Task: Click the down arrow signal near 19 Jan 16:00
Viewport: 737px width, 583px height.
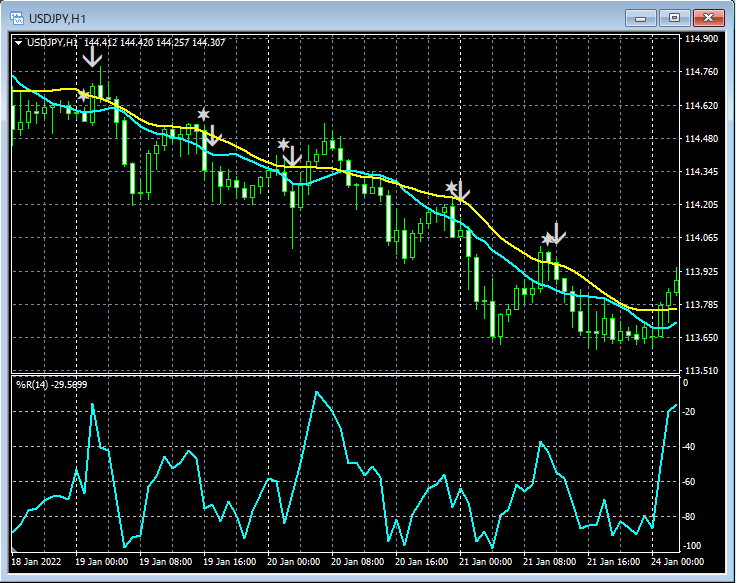Action: click(212, 135)
